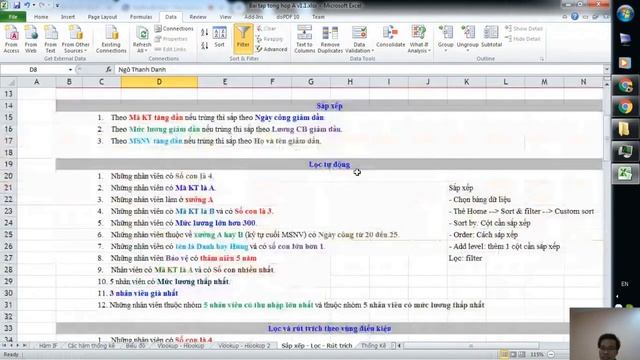
Task: Click the Windows Start orb
Action: (625, 13)
